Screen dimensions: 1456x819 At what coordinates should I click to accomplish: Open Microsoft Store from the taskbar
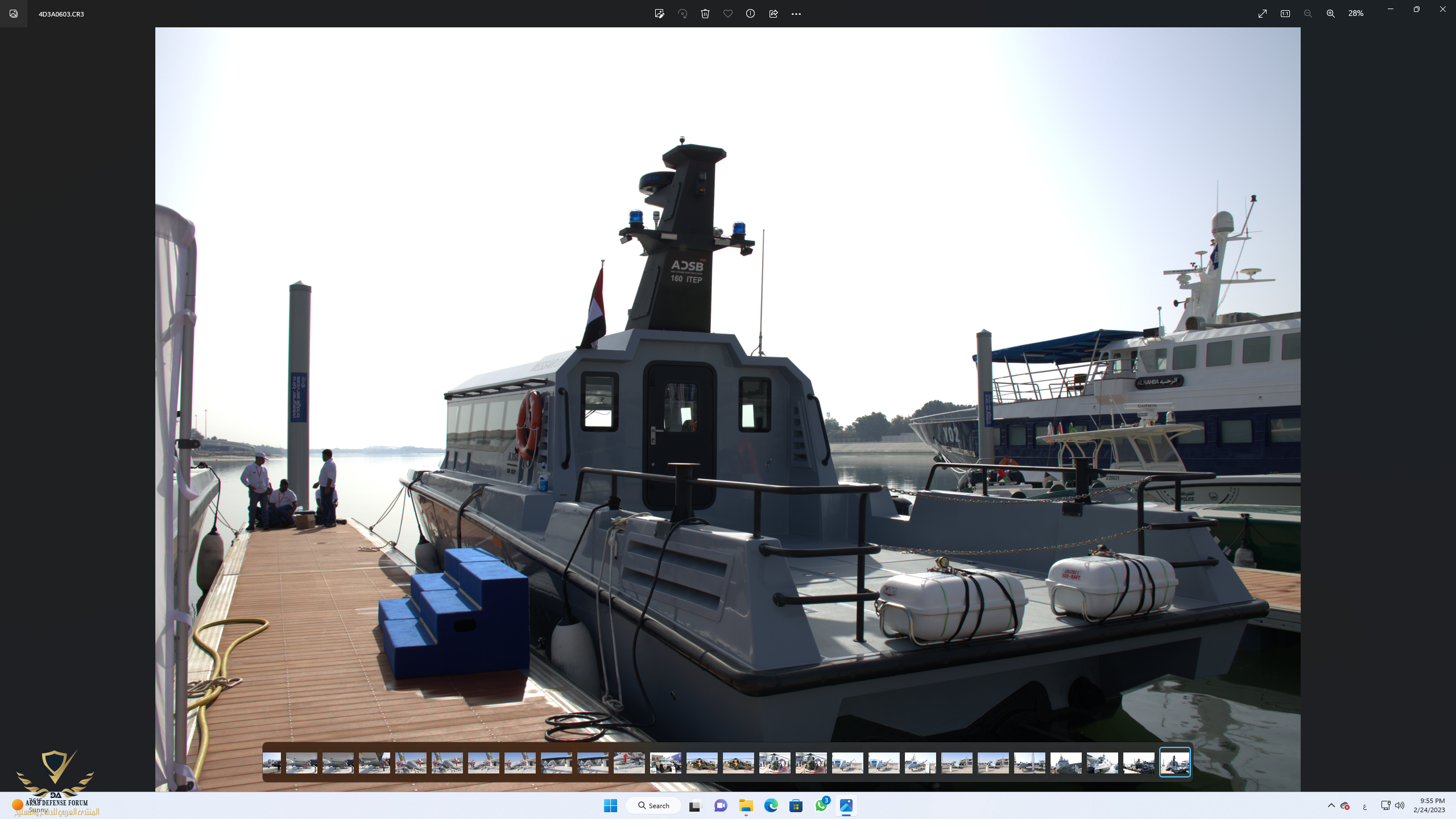click(x=796, y=805)
